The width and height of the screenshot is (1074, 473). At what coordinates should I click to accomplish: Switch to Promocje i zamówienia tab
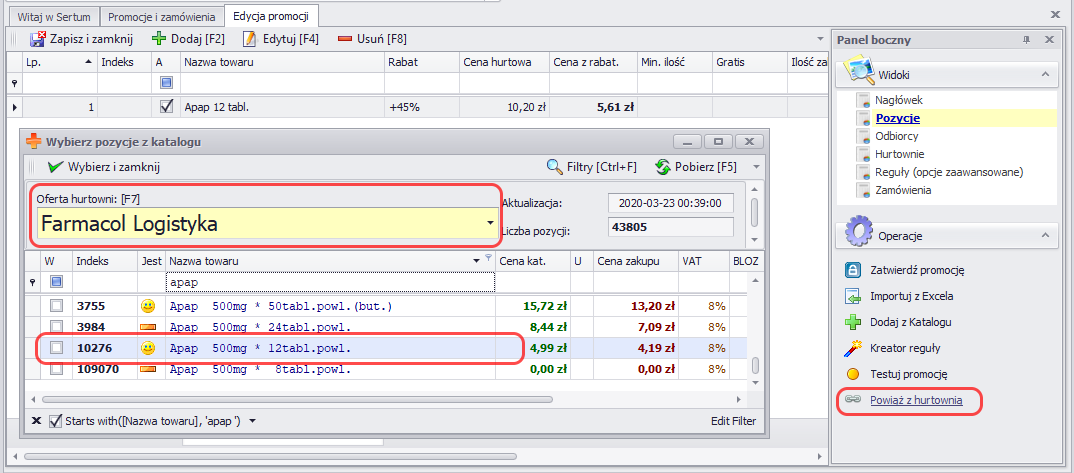coord(161,17)
